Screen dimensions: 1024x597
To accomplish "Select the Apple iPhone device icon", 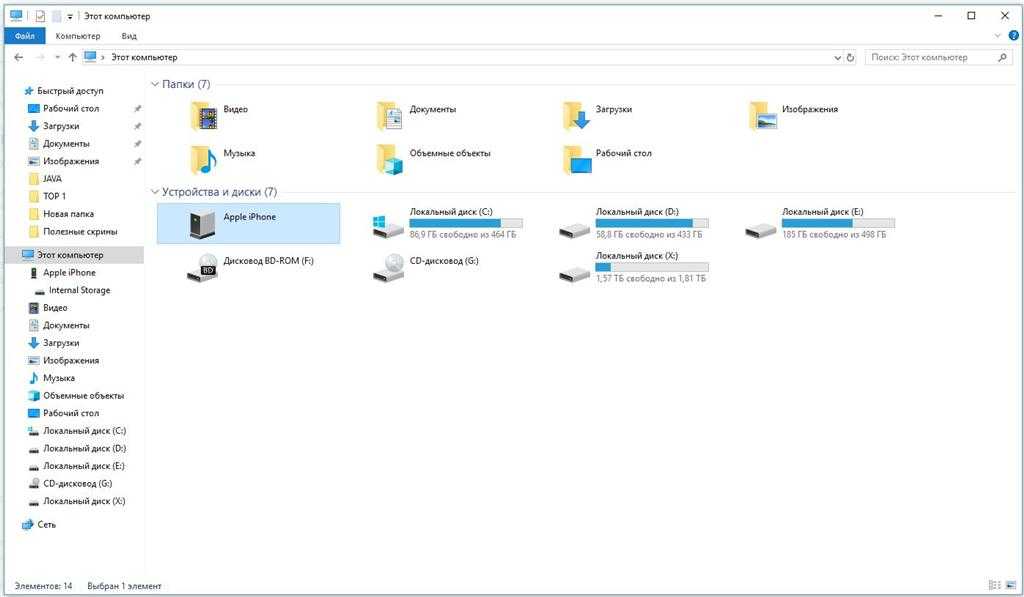I will pyautogui.click(x=202, y=224).
